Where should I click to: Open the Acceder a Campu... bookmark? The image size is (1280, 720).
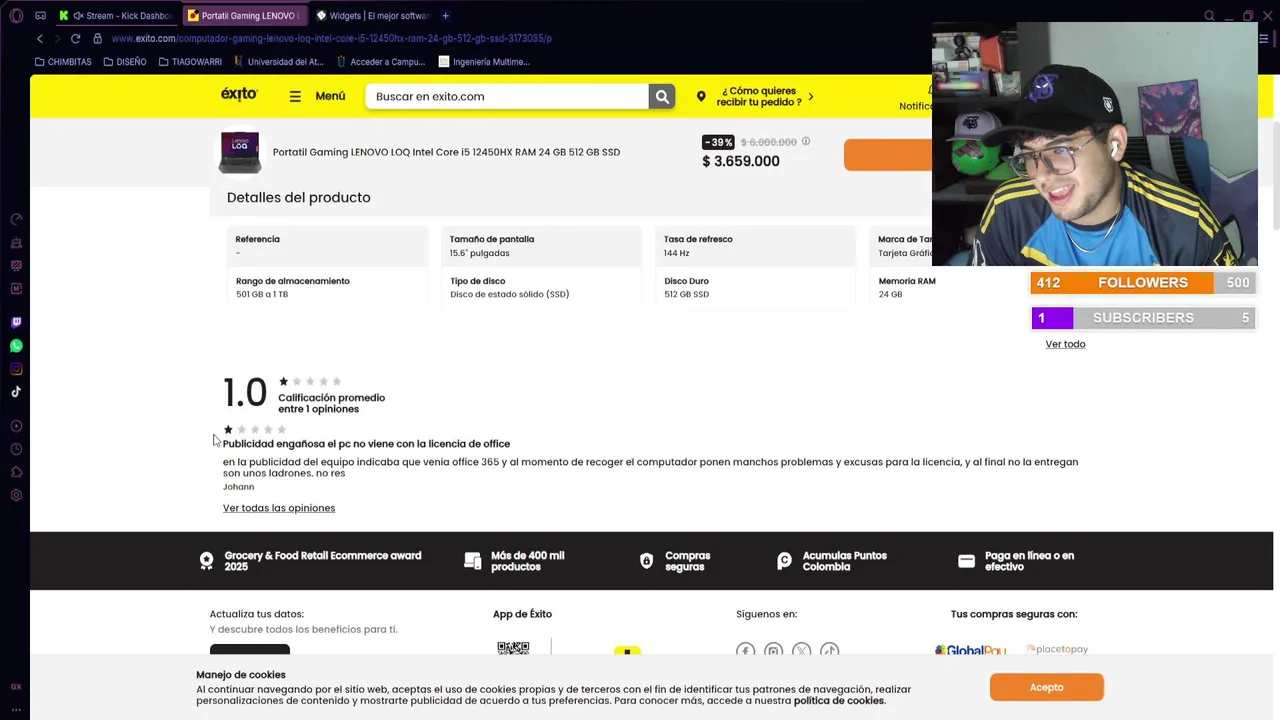[x=381, y=62]
